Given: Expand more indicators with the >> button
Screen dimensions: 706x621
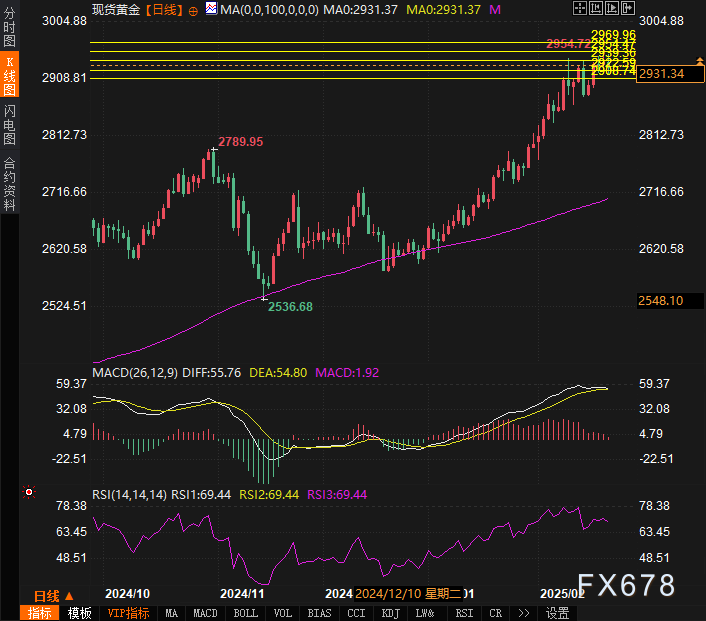Looking at the screenshot, I should click(x=523, y=613).
